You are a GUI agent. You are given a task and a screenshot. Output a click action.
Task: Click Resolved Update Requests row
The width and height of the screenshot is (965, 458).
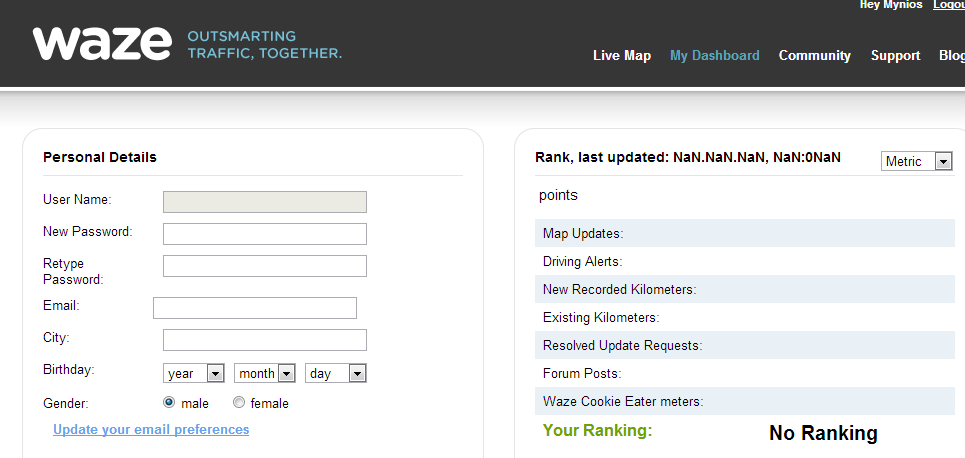point(745,345)
